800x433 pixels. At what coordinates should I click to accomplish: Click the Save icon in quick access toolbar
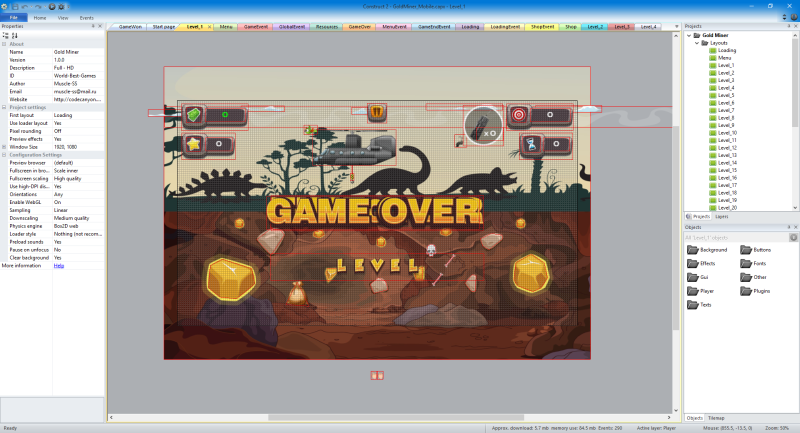[x=15, y=7]
